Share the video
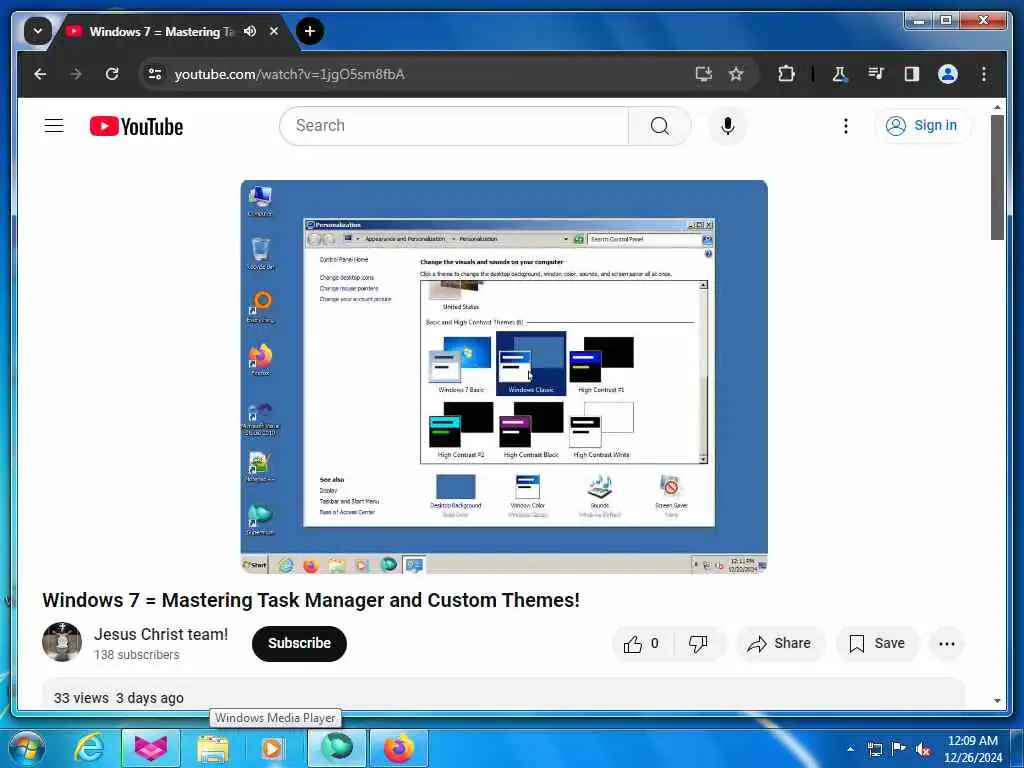The image size is (1024, 768). [x=780, y=644]
